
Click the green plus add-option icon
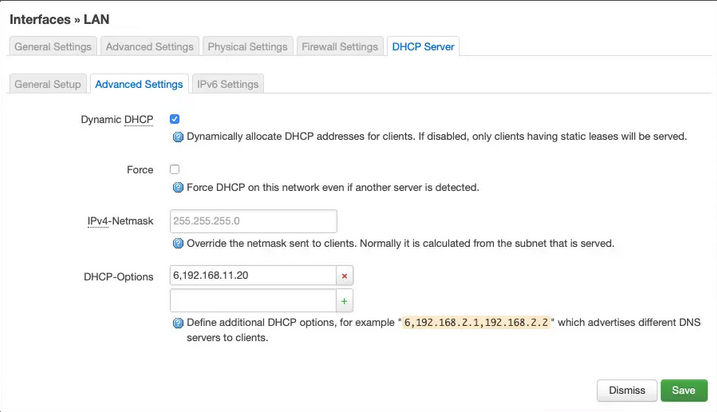tap(345, 300)
